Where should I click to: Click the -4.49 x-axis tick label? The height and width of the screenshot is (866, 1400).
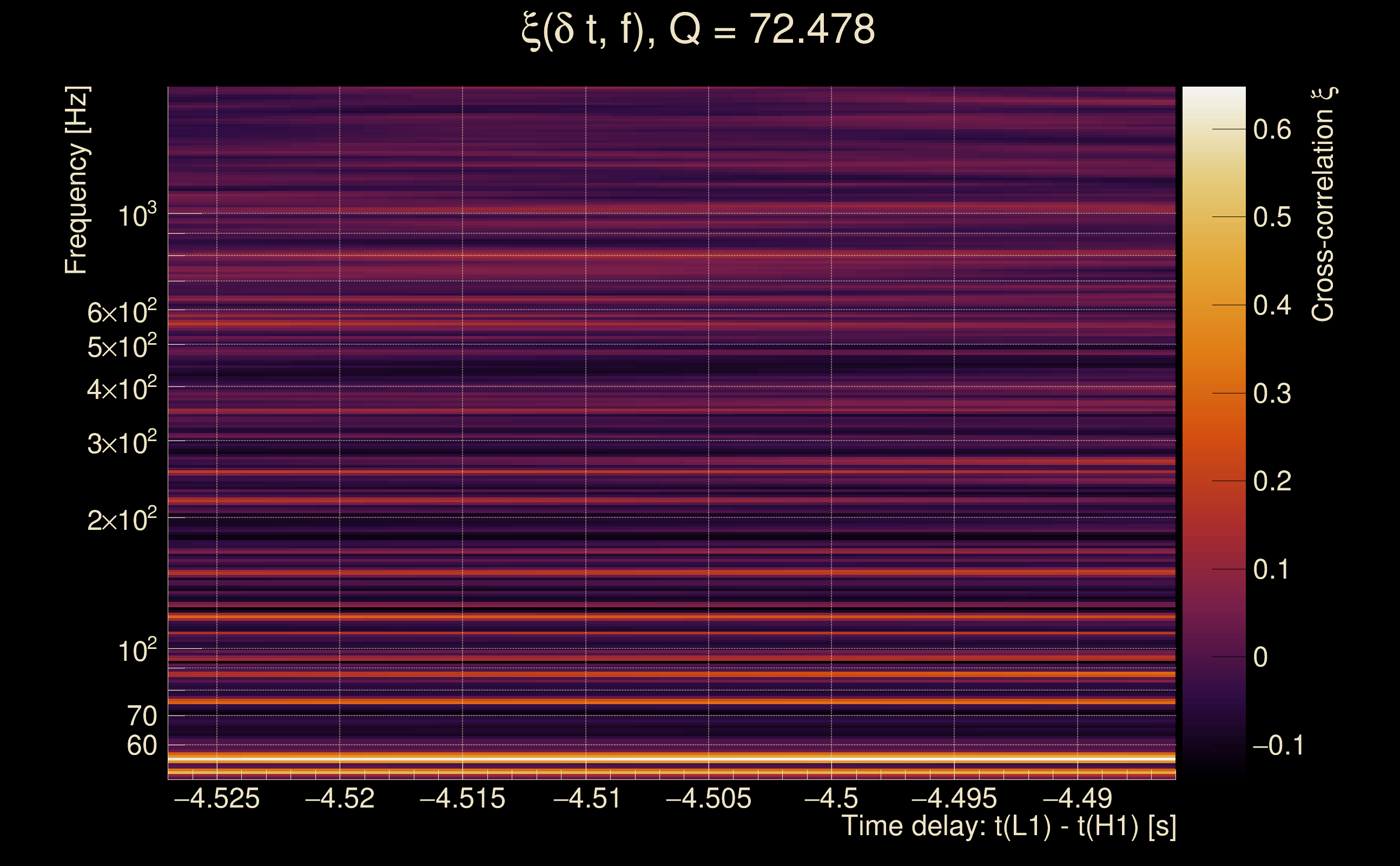[x=1077, y=798]
